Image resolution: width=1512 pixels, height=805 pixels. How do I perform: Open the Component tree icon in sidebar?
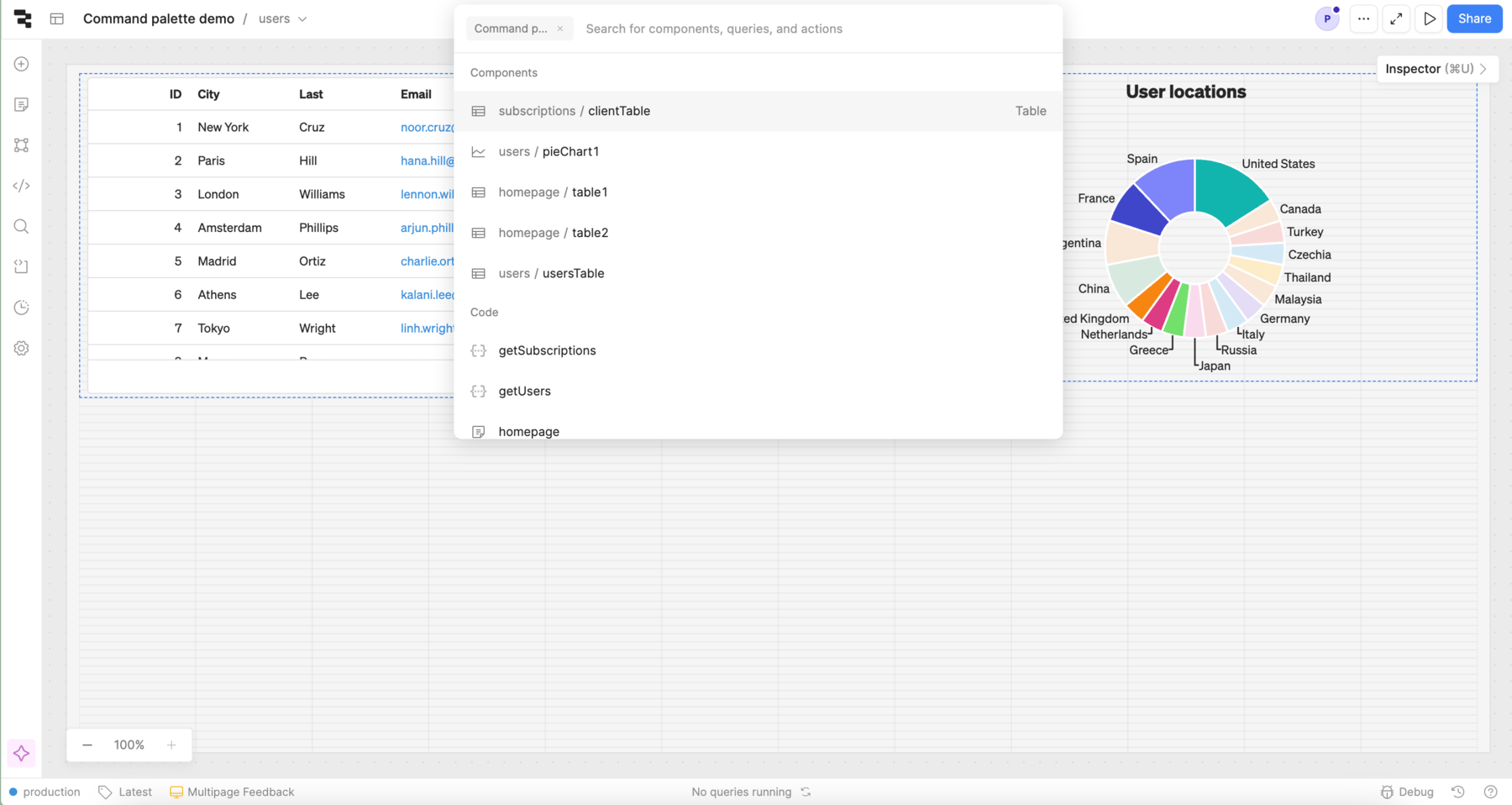point(22,145)
